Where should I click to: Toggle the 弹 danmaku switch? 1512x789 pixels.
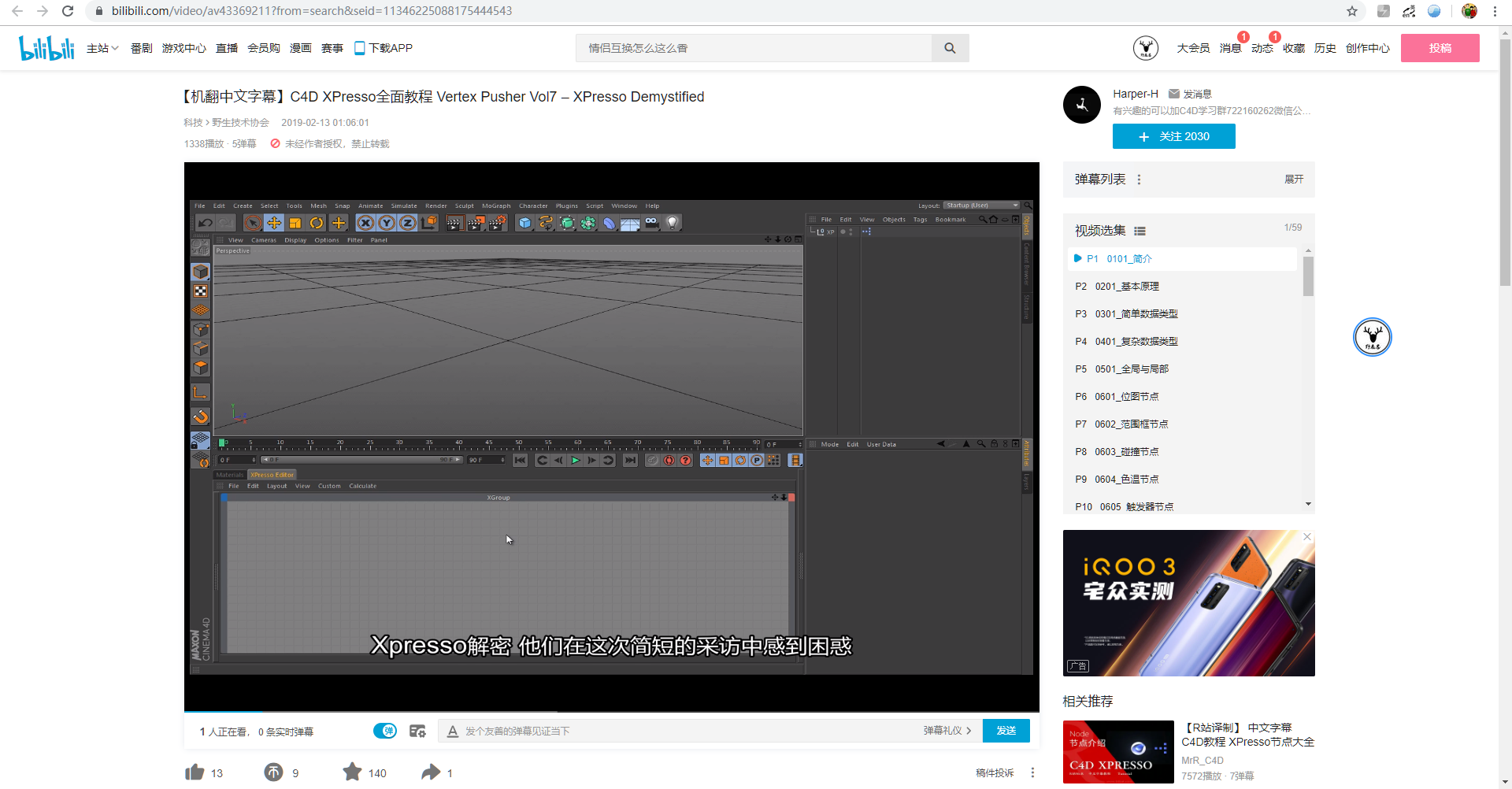385,731
